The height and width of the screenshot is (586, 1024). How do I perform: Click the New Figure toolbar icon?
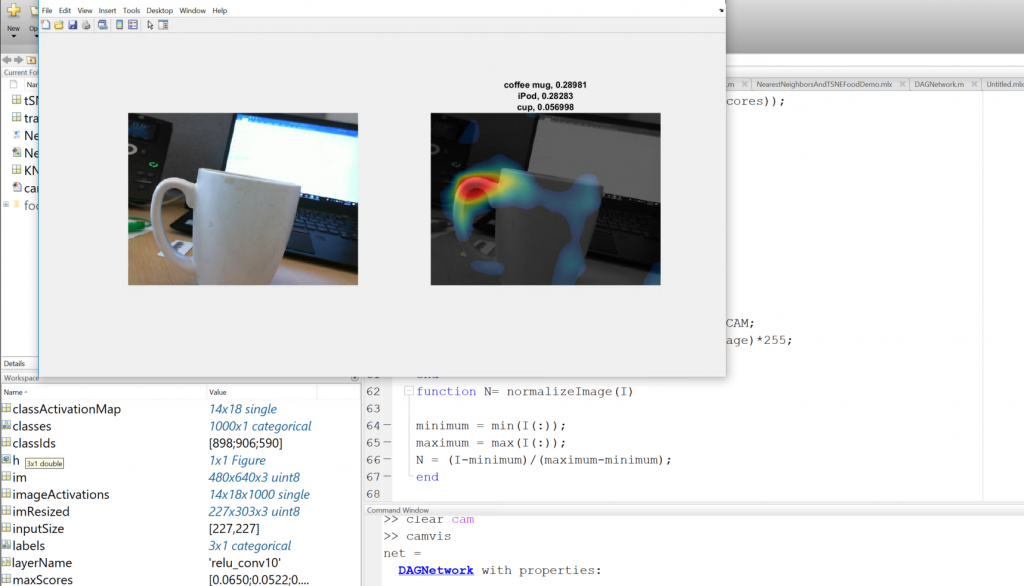coord(46,25)
